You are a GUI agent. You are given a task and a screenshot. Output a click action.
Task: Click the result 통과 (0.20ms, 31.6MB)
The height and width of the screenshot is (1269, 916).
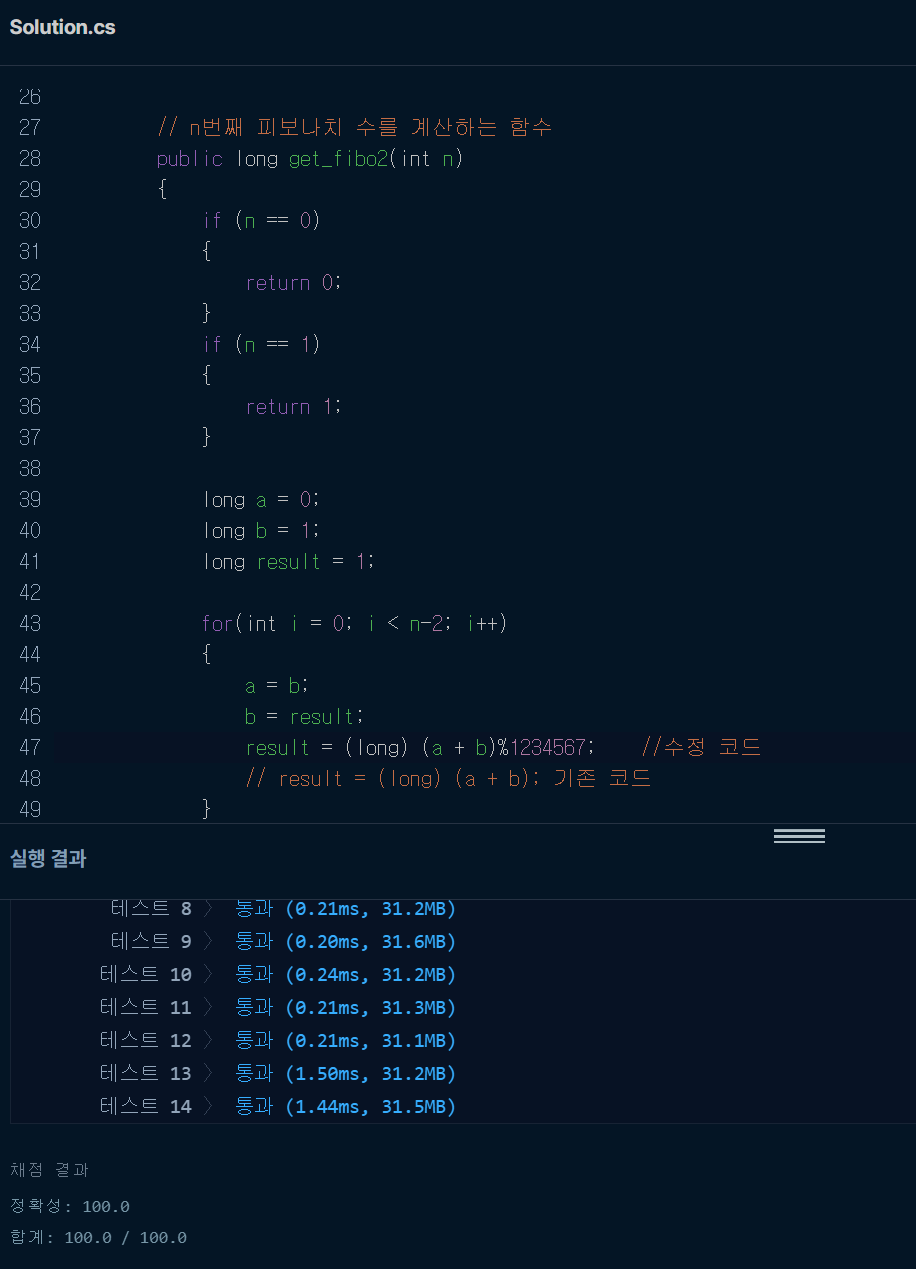pos(346,942)
